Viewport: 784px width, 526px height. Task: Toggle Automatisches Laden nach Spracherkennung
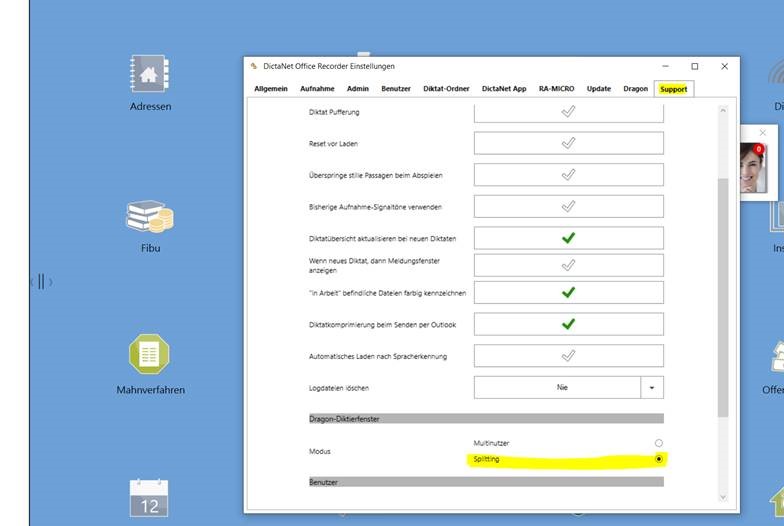pos(568,356)
